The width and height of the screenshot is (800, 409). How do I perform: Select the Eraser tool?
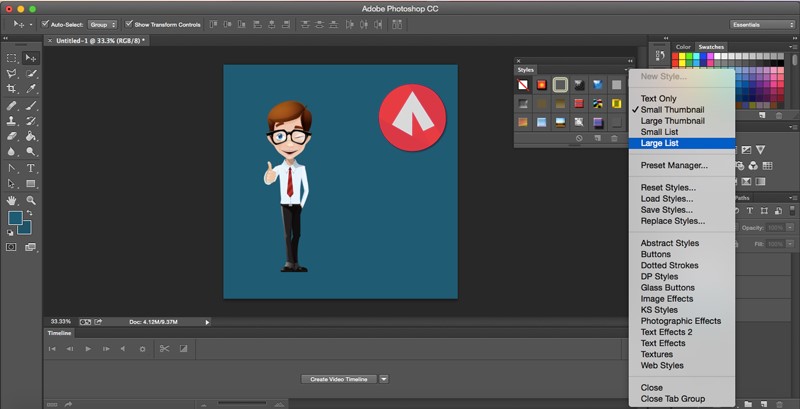11,136
